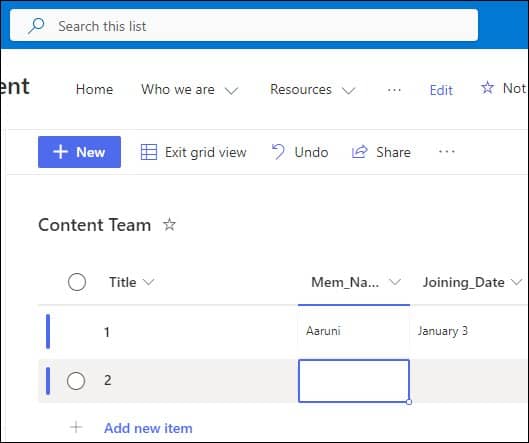Viewport: 529px width, 443px height.
Task: Click the Share icon in command bar
Action: click(x=359, y=152)
